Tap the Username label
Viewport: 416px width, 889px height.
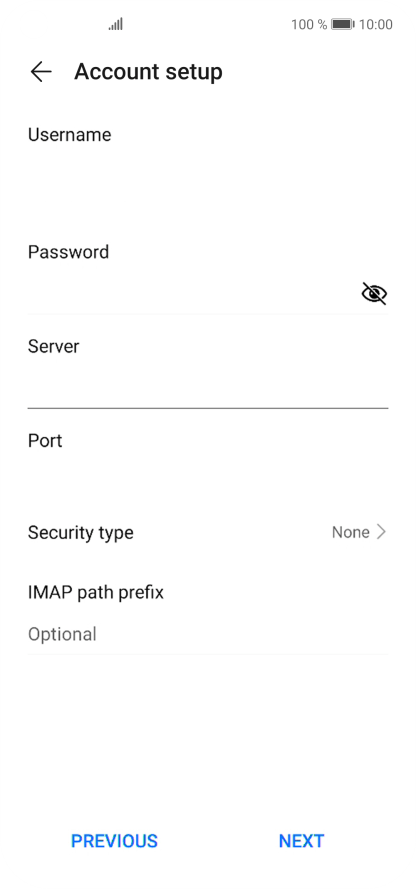tap(70, 135)
